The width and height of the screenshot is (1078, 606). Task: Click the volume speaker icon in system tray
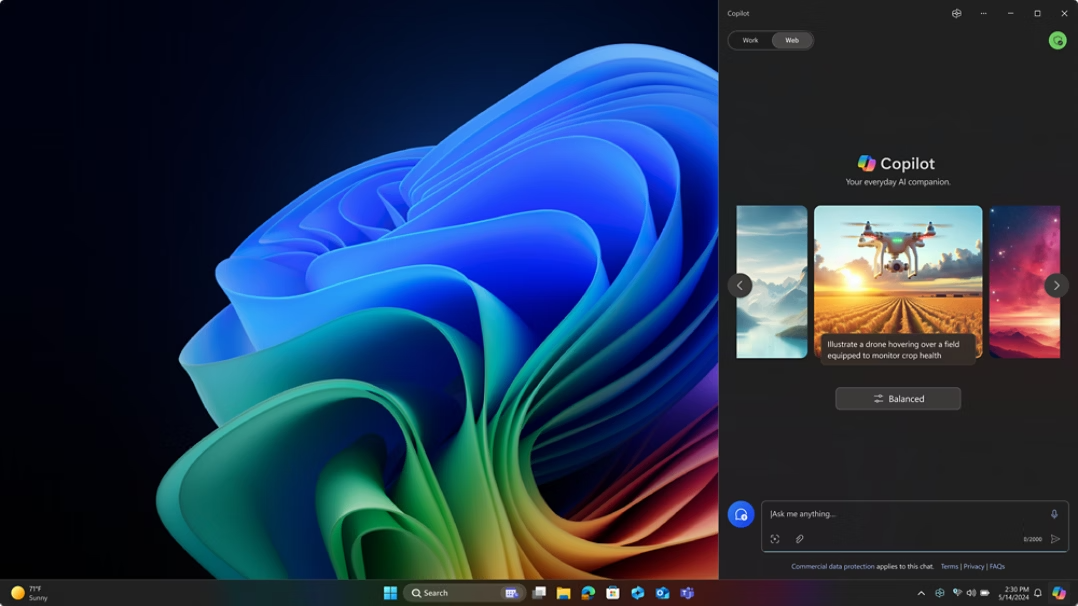point(971,593)
